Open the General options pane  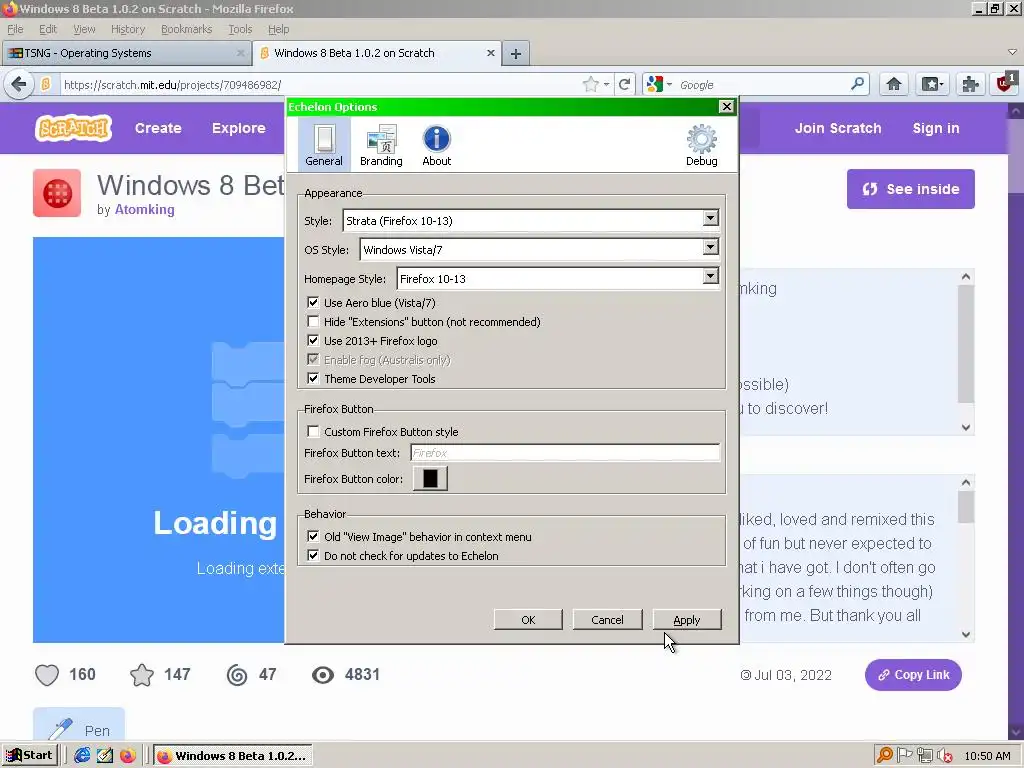[324, 144]
